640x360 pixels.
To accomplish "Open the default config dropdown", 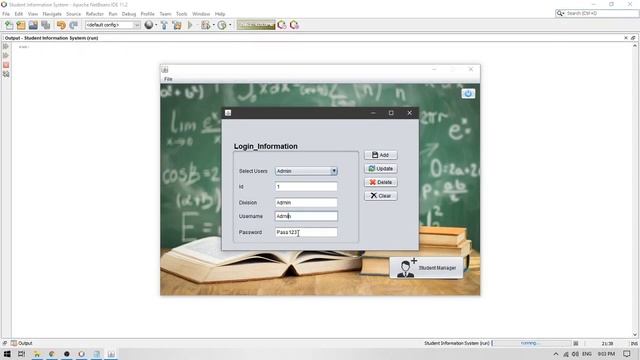I will point(113,25).
